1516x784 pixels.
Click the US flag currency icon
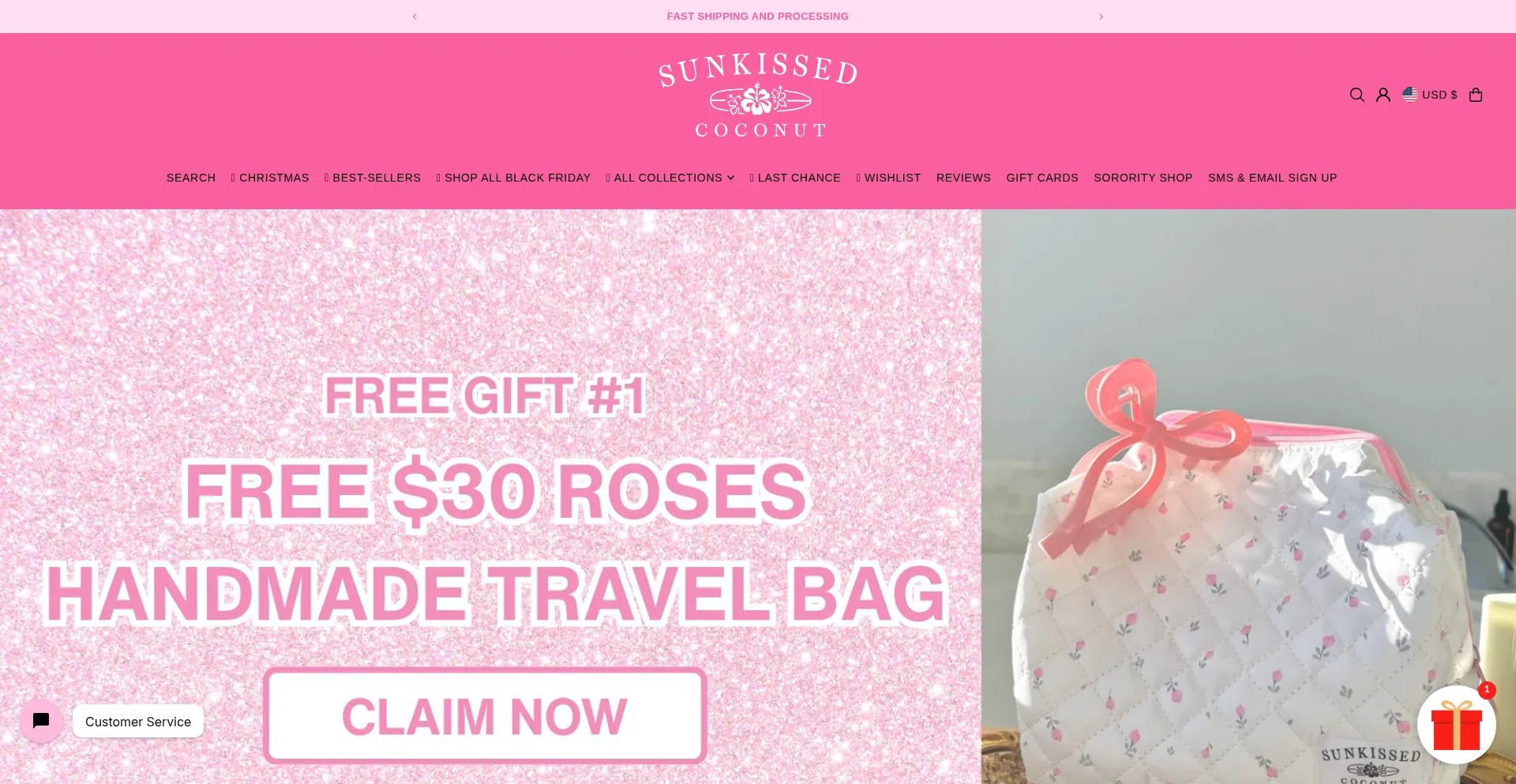click(1409, 95)
